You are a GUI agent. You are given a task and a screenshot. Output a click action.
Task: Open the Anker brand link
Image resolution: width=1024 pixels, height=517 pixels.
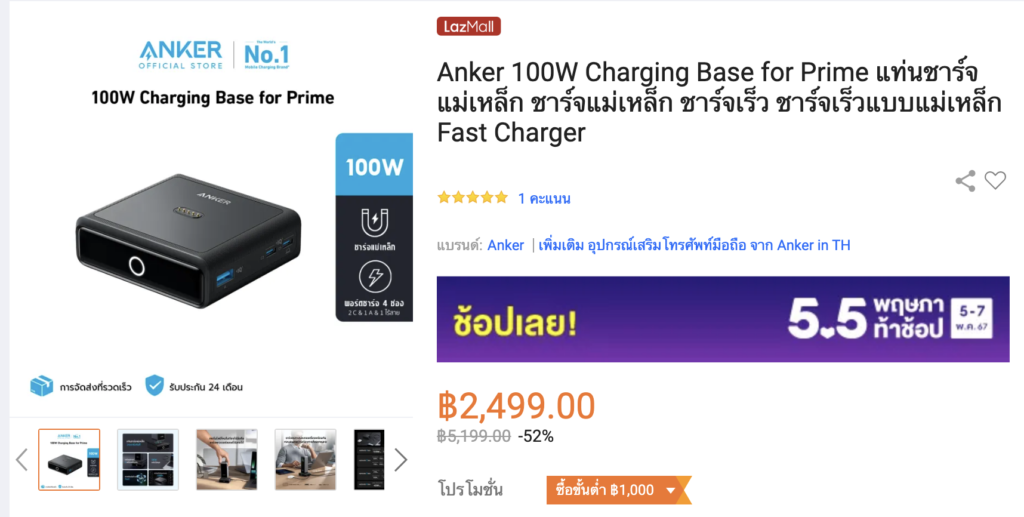click(505, 245)
